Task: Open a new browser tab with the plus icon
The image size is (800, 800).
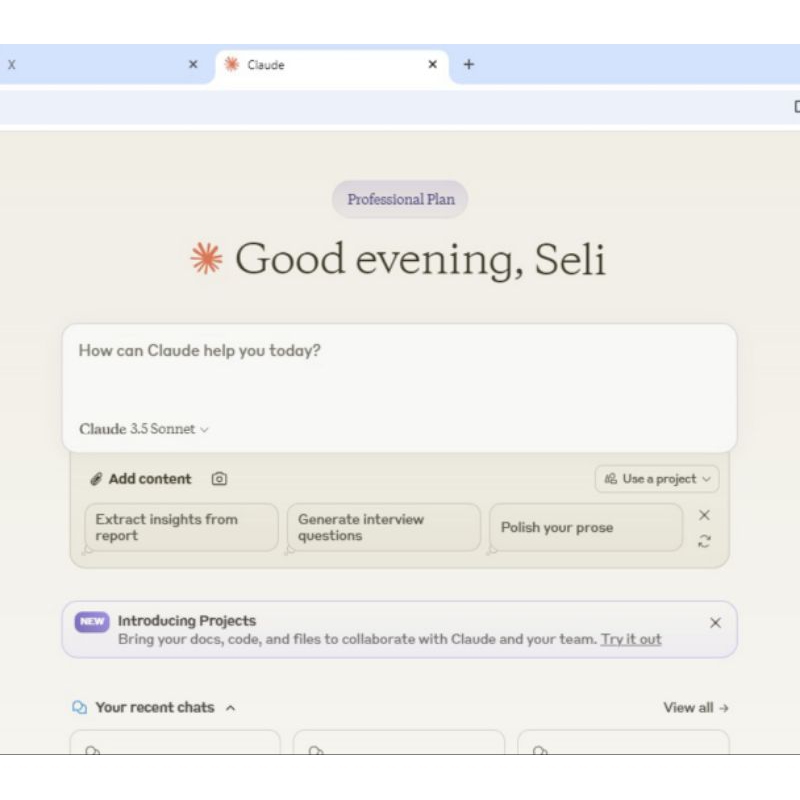Action: pyautogui.click(x=468, y=65)
